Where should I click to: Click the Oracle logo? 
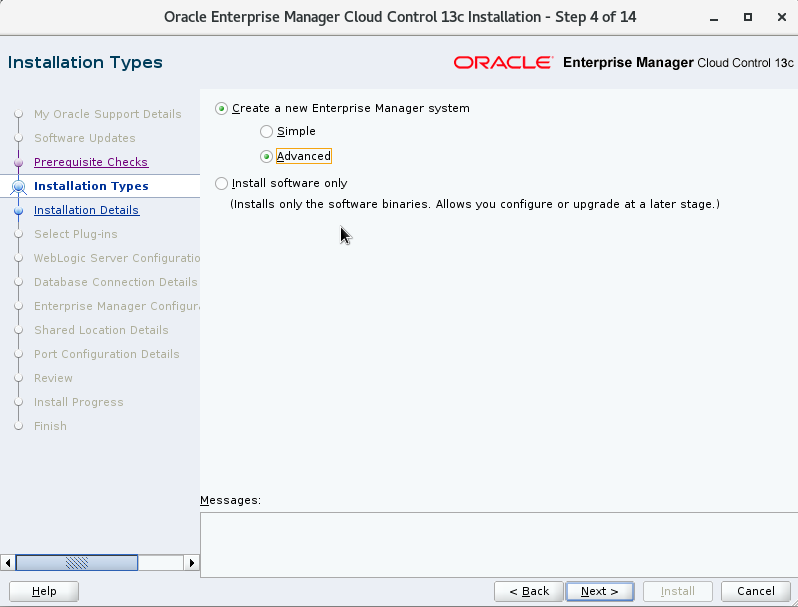[503, 63]
